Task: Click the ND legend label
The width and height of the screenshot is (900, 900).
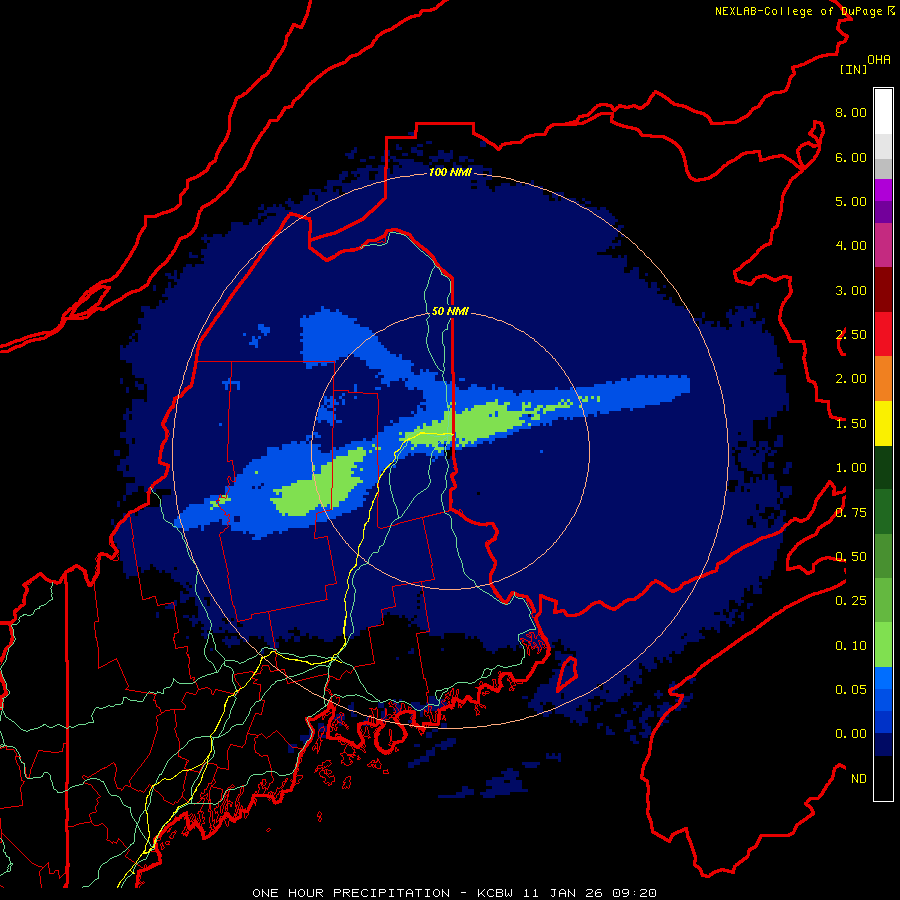Action: click(x=859, y=779)
